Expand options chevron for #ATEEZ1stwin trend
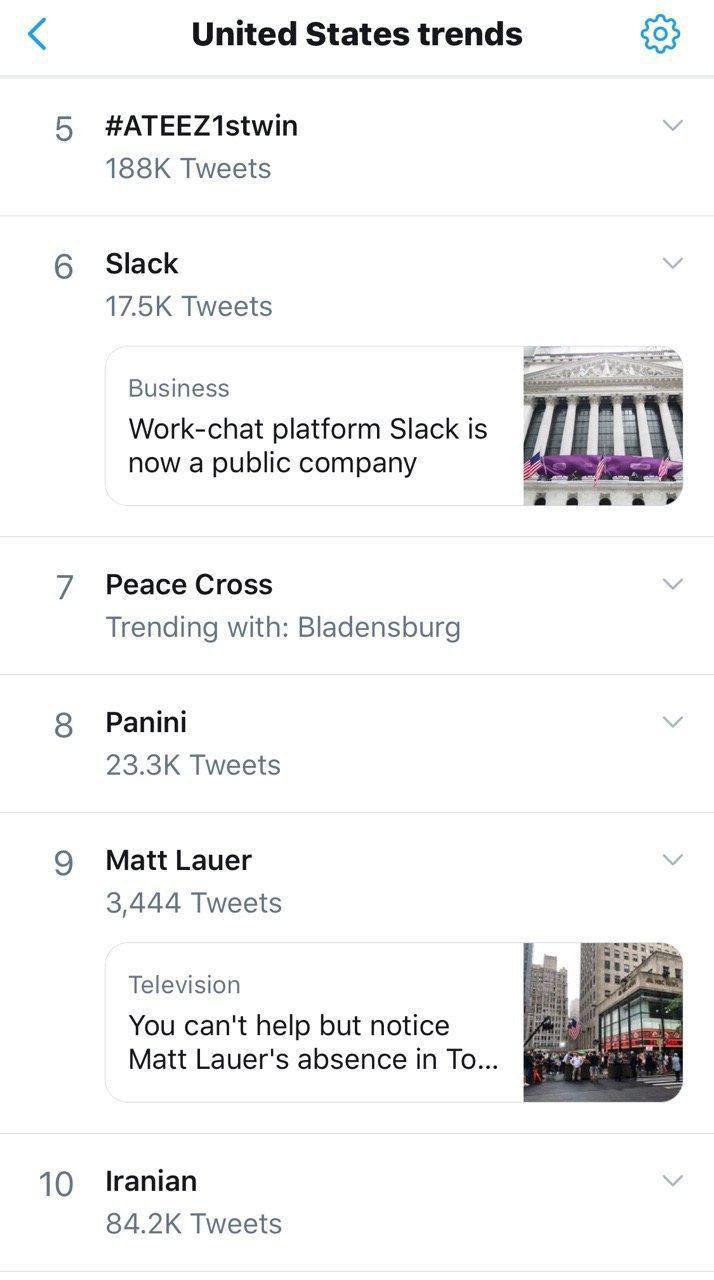Screen dimensions: 714x1280 tap(672, 126)
